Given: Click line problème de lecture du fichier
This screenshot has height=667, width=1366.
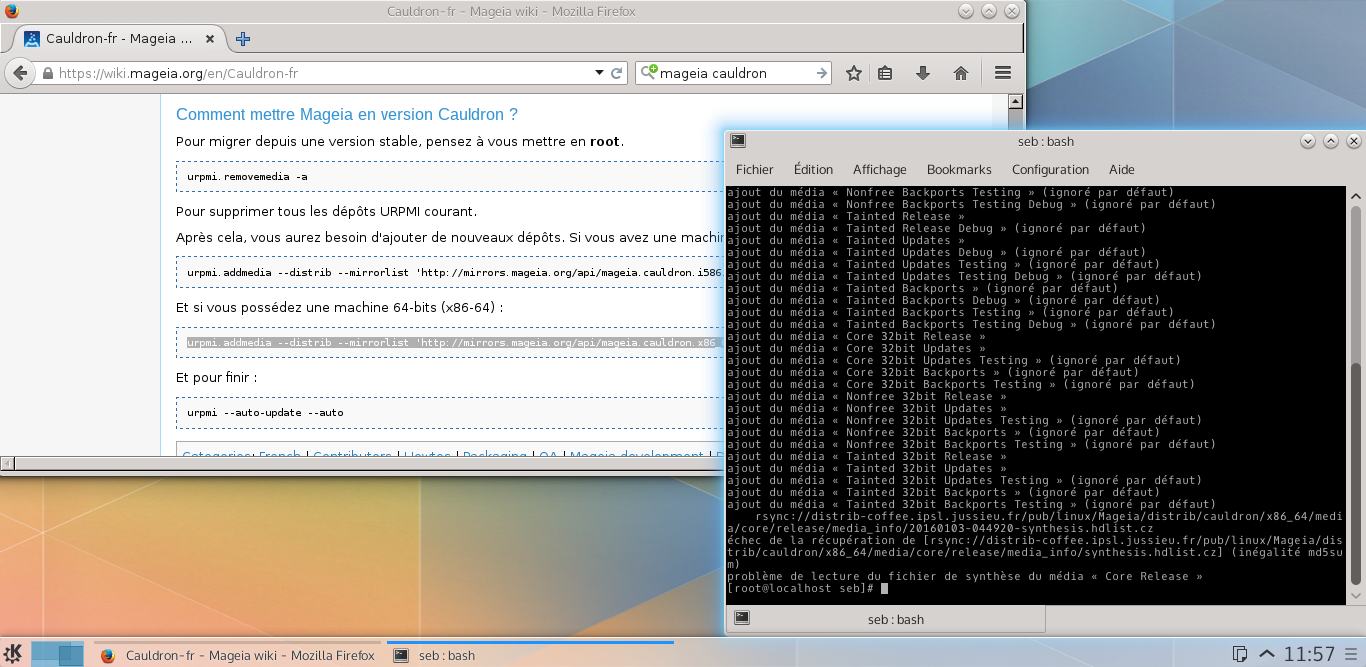Looking at the screenshot, I should point(965,576).
